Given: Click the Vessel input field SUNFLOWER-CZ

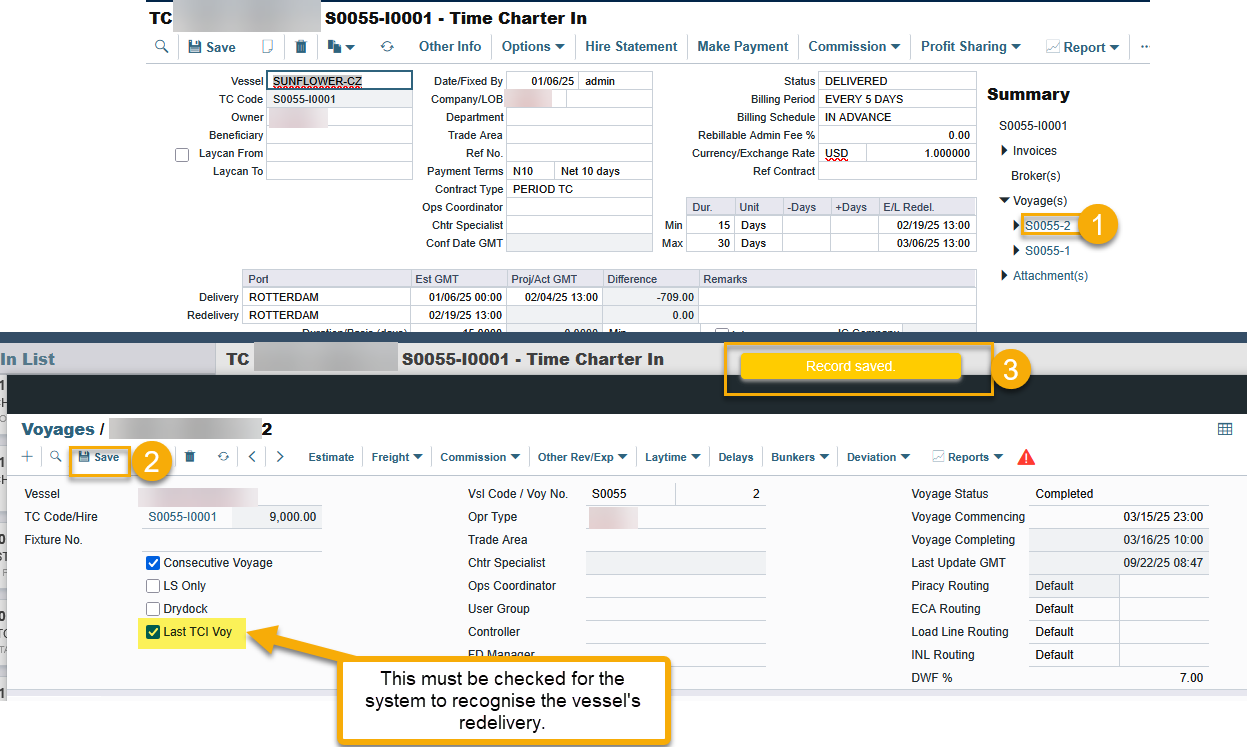Looking at the screenshot, I should pos(339,81).
